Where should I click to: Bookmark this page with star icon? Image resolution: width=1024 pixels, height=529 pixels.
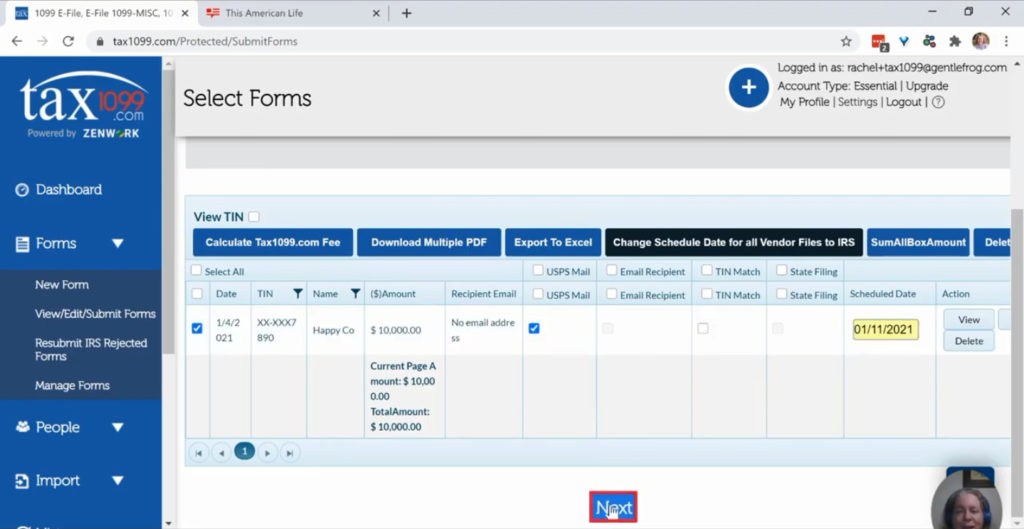[x=846, y=41]
